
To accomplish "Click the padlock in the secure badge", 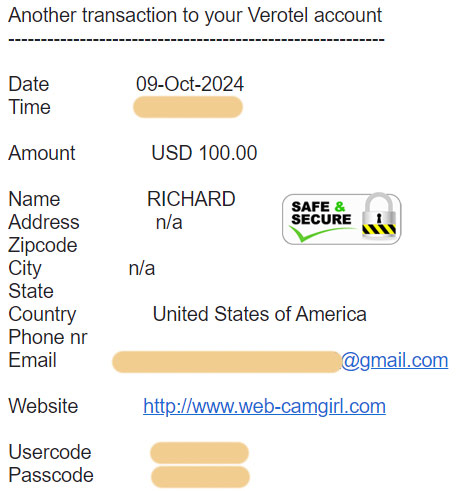I will tap(379, 216).
